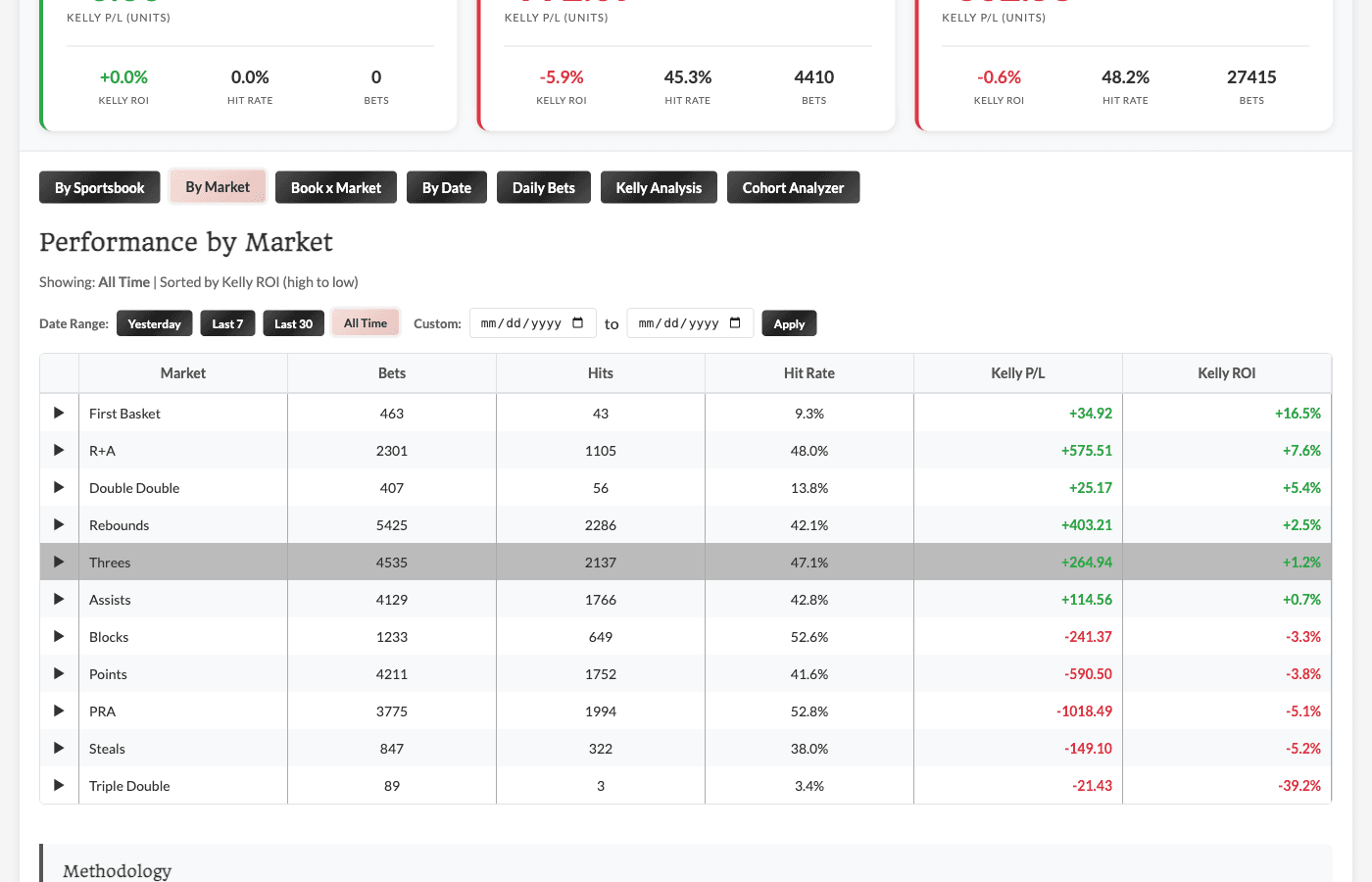The width and height of the screenshot is (1372, 882).
Task: Click the custom start date input field
Action: tap(519, 322)
